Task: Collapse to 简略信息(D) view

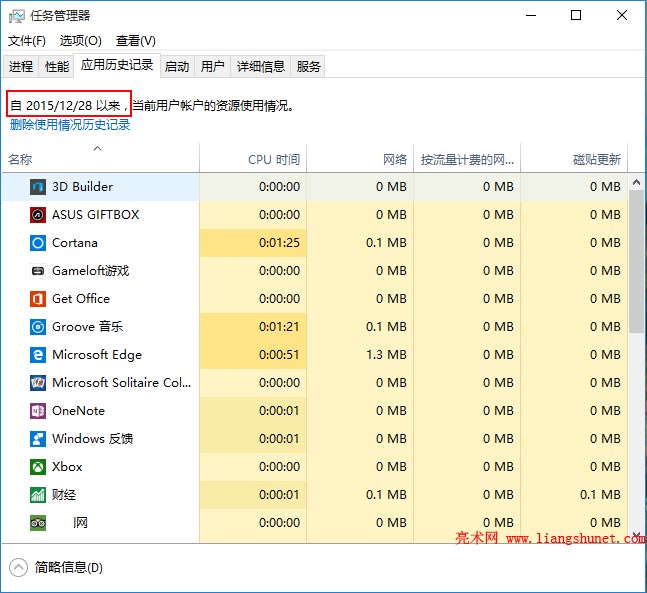Action: tap(56, 568)
